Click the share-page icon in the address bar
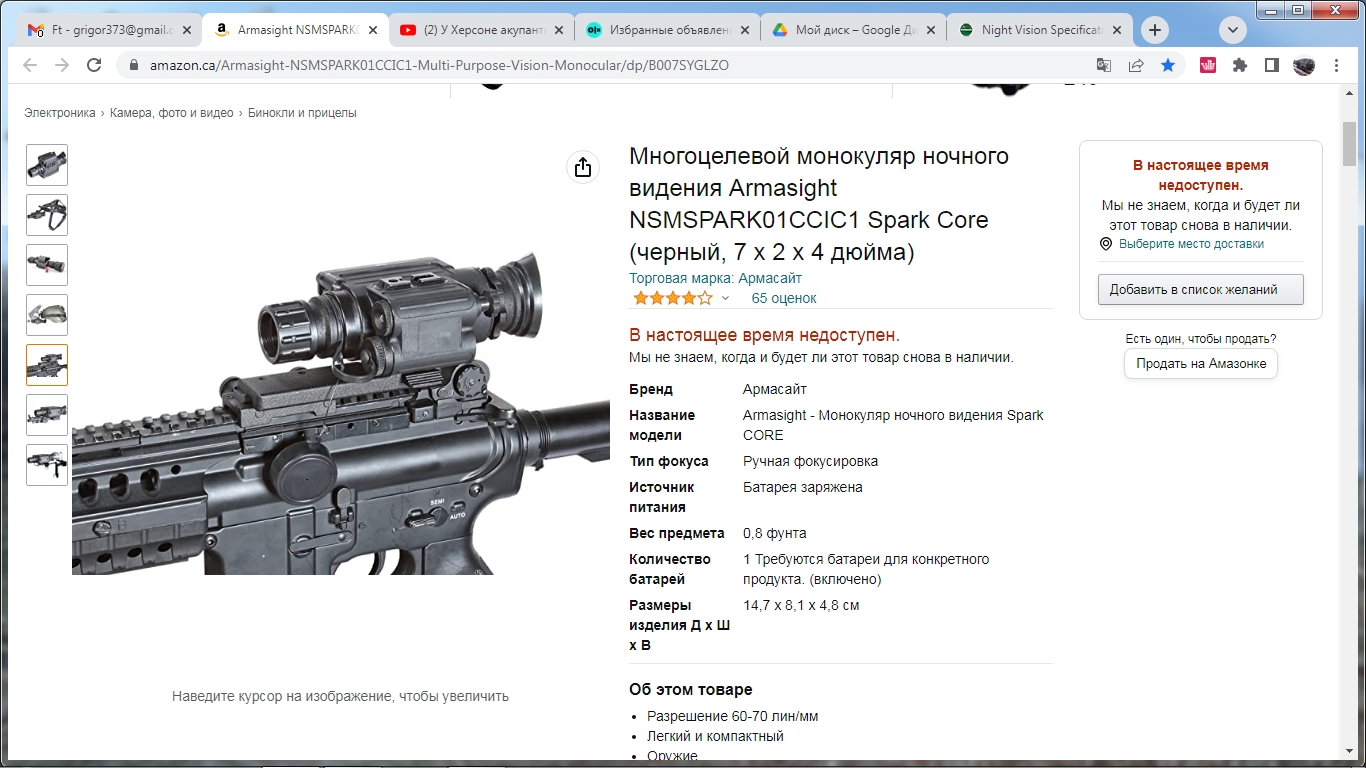Image resolution: width=1366 pixels, height=768 pixels. tap(1136, 65)
